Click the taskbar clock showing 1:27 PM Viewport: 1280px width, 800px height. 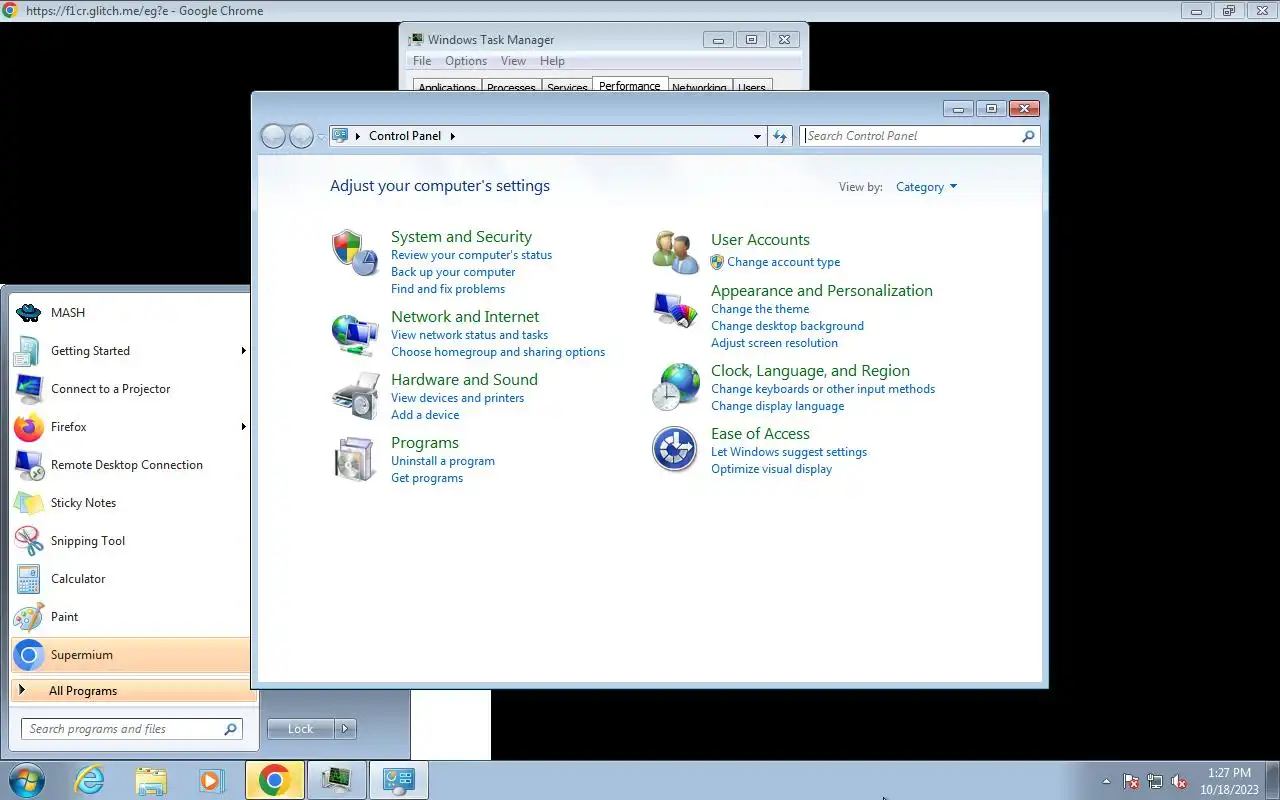pyautogui.click(x=1229, y=773)
